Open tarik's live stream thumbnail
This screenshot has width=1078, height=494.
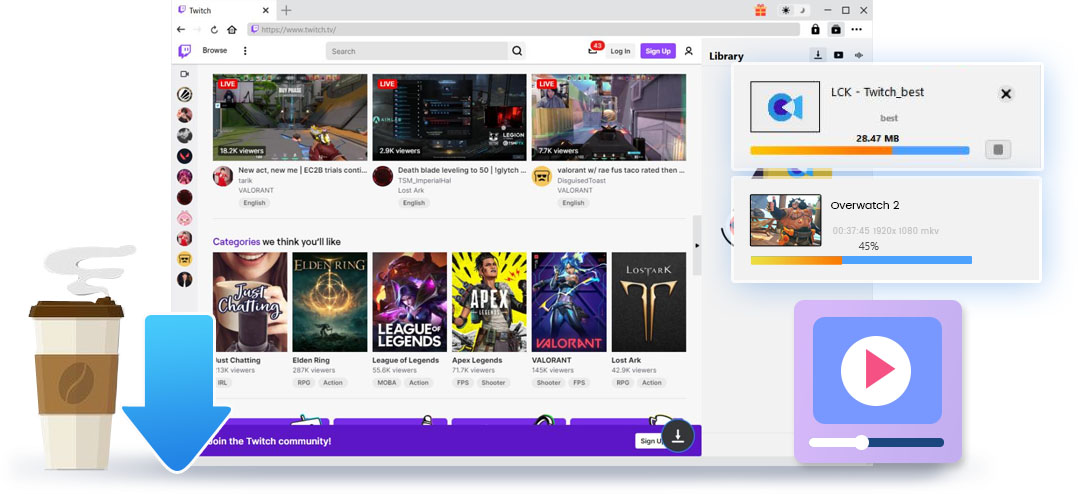pos(289,117)
